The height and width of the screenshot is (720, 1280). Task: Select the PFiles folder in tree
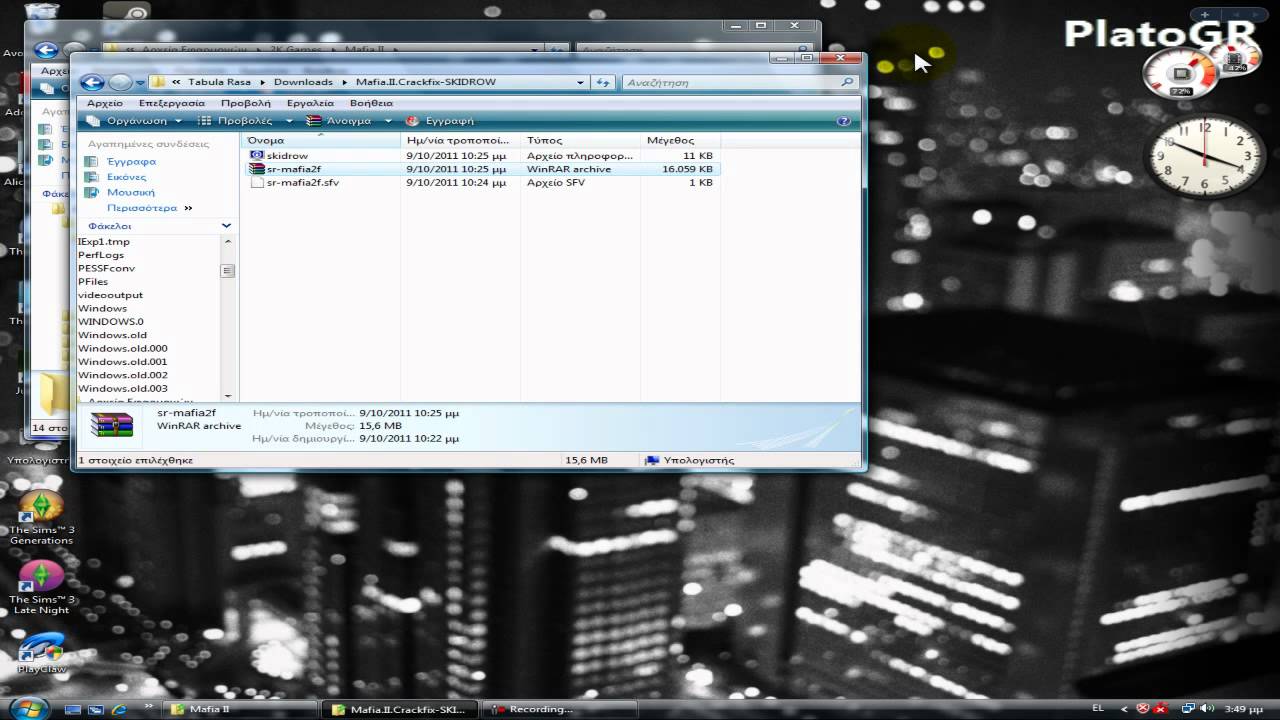click(93, 282)
